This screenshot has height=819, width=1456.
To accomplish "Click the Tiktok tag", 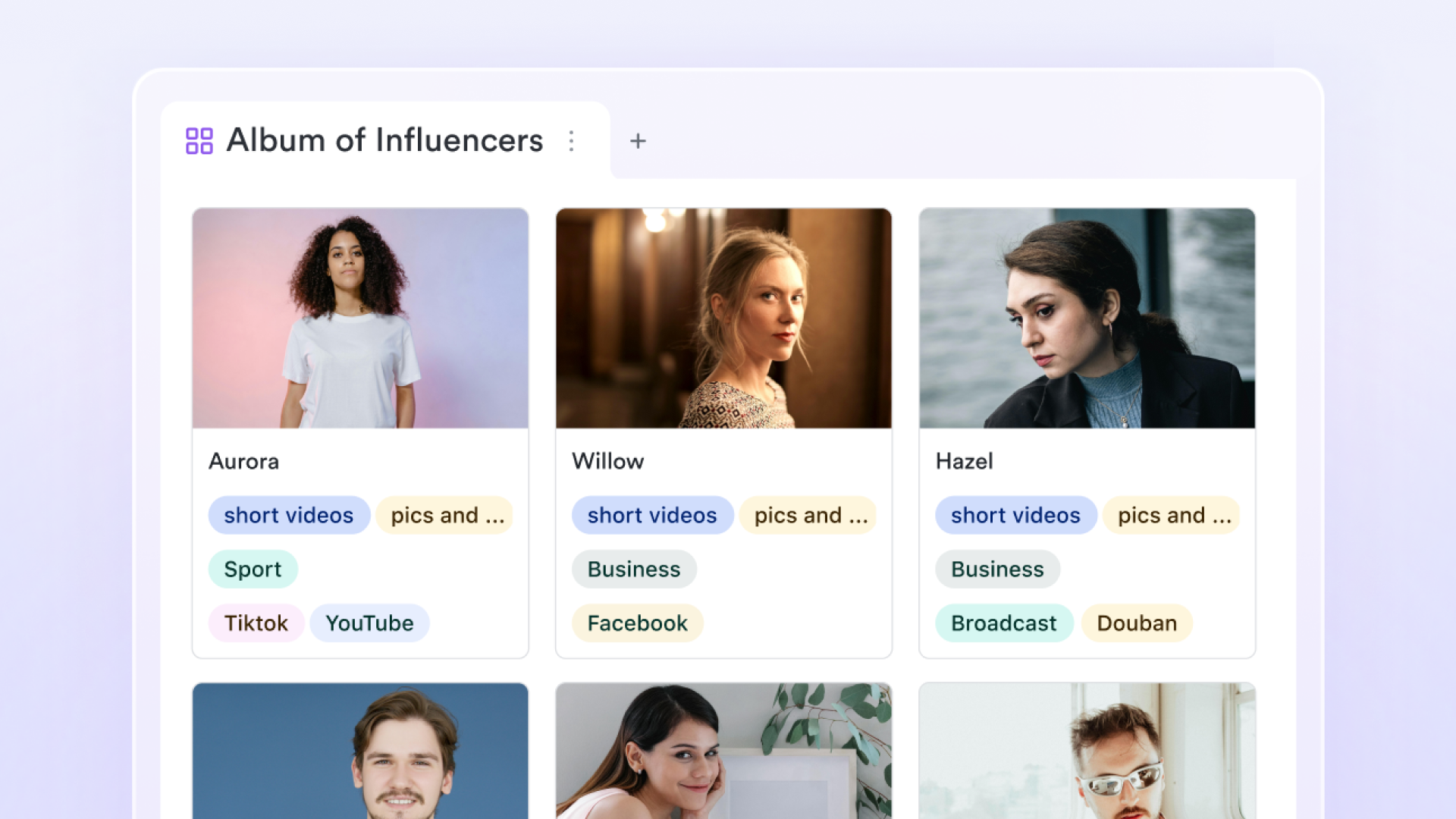I will 256,623.
